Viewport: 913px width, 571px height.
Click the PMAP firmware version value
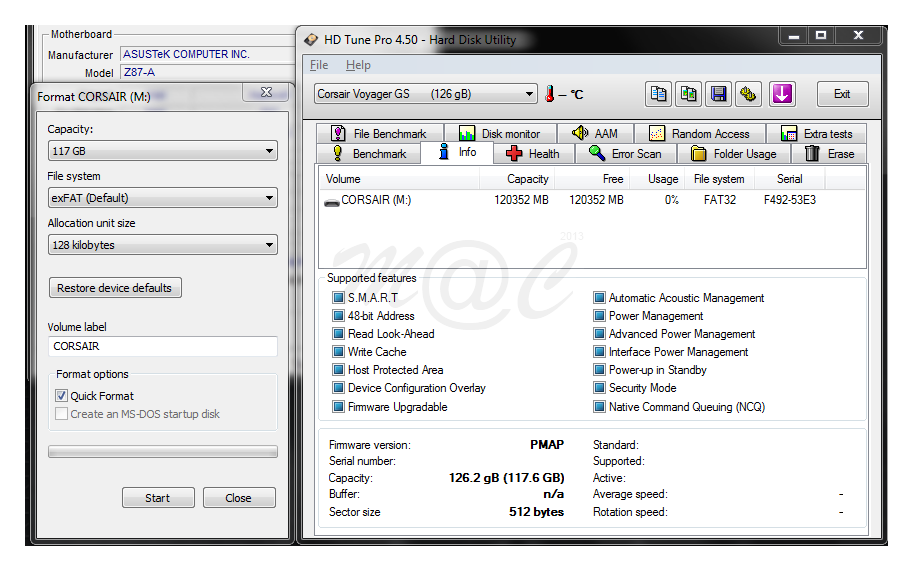pos(547,445)
